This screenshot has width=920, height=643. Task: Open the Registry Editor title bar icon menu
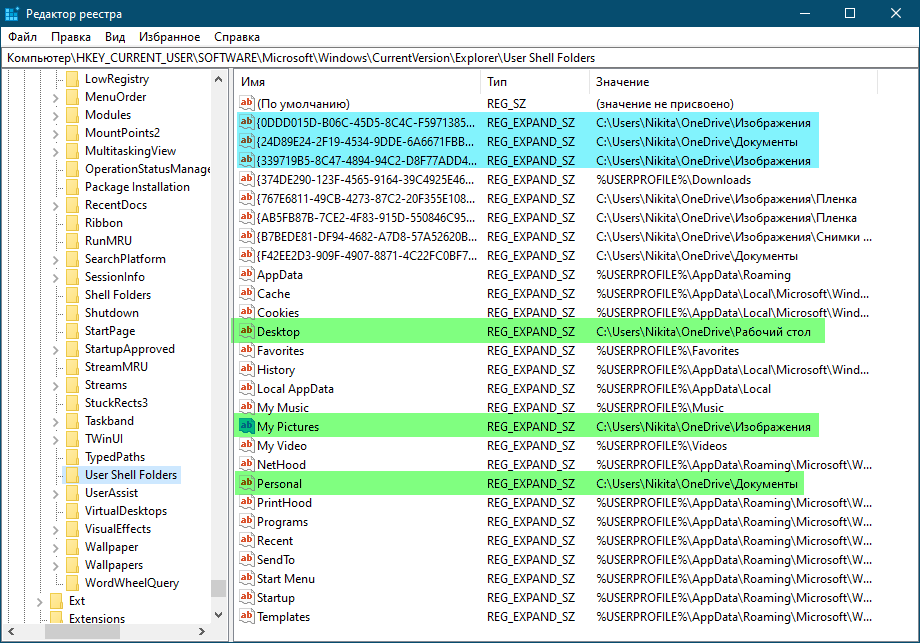pyautogui.click(x=12, y=13)
